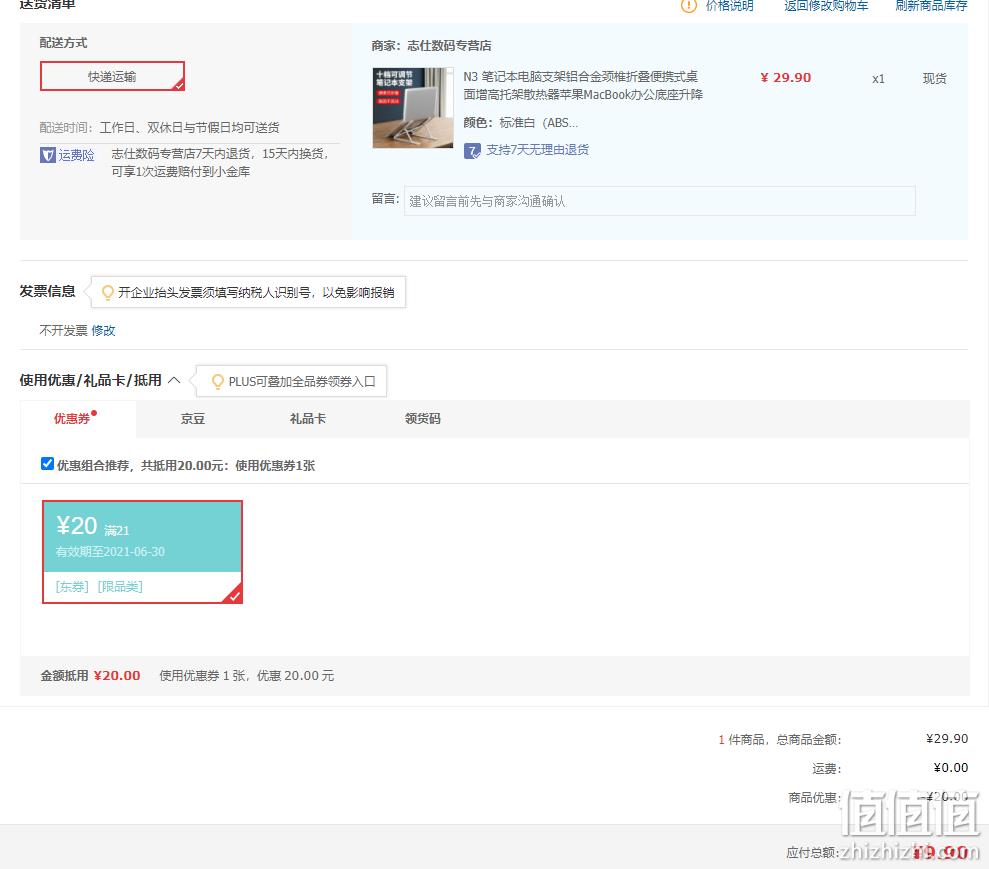Modify invoice settings via 修改 link
This screenshot has width=989, height=869.
[103, 330]
